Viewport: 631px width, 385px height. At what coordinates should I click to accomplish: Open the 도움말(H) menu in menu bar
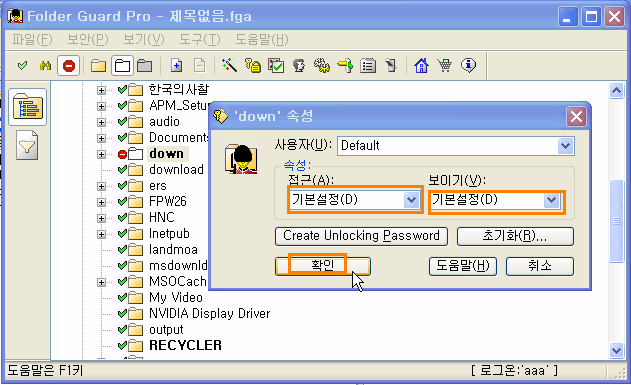point(262,39)
